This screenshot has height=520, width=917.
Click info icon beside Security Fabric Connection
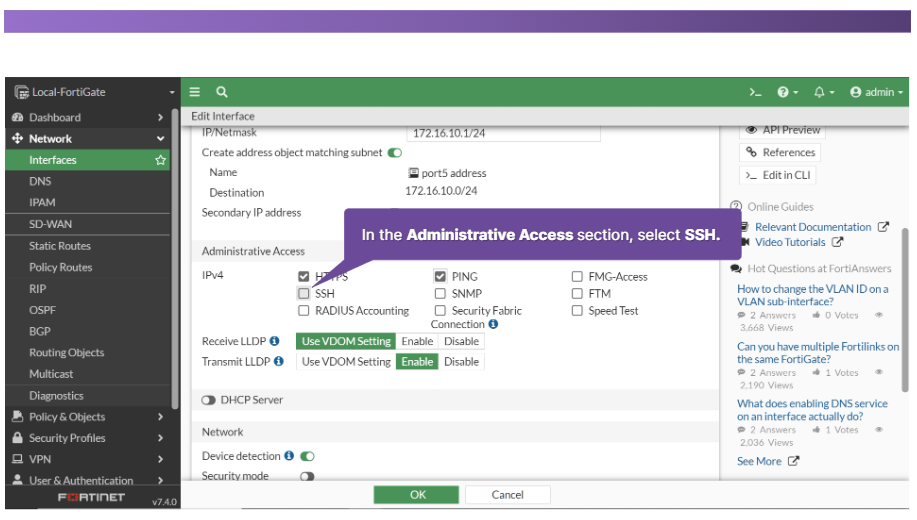coord(494,324)
